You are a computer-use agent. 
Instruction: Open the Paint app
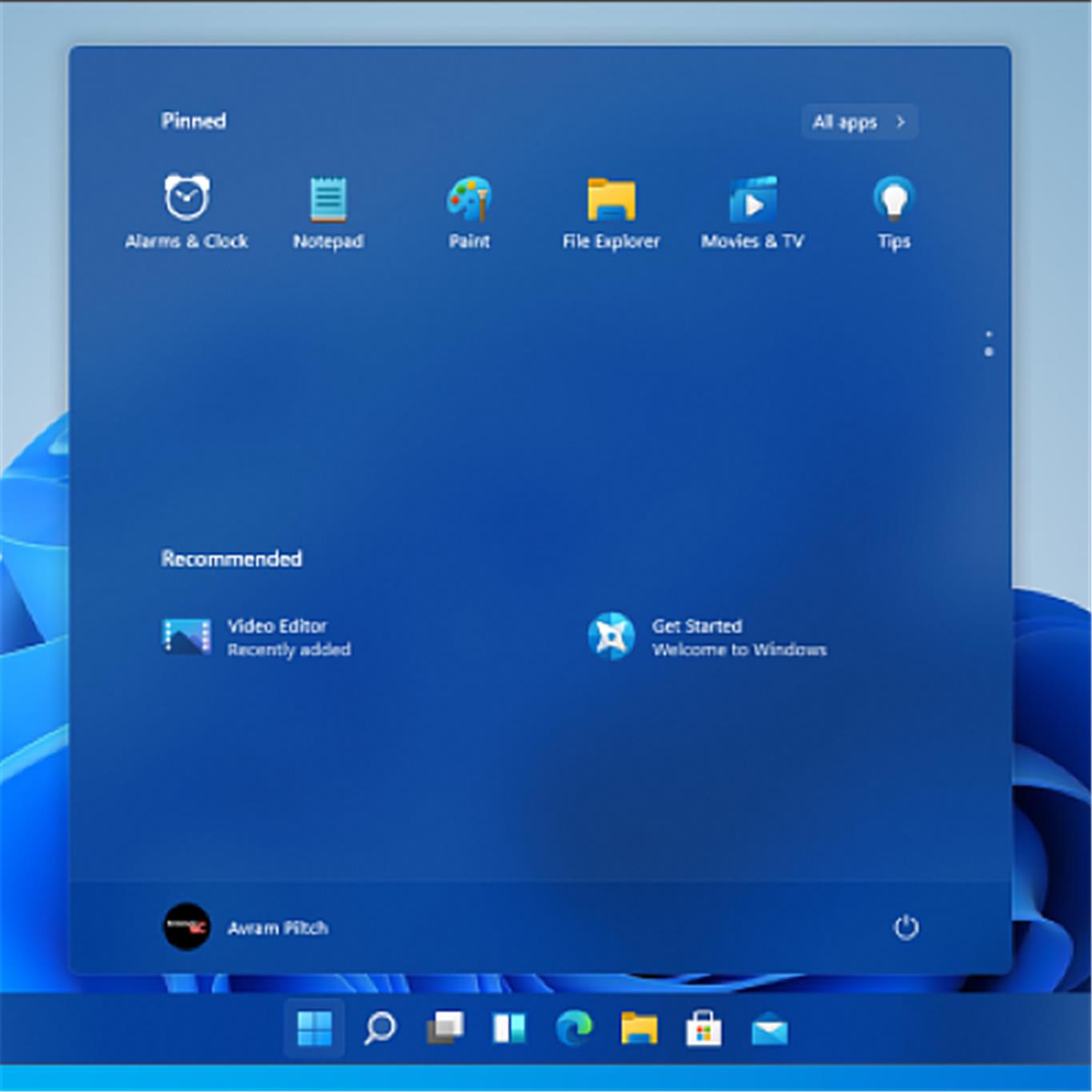tap(469, 210)
